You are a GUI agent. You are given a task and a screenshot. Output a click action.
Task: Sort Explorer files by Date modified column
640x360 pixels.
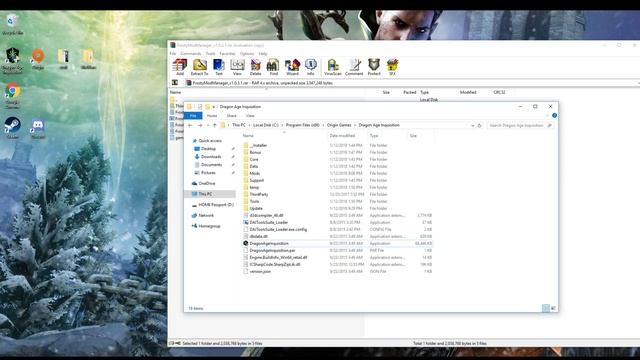tap(342, 136)
